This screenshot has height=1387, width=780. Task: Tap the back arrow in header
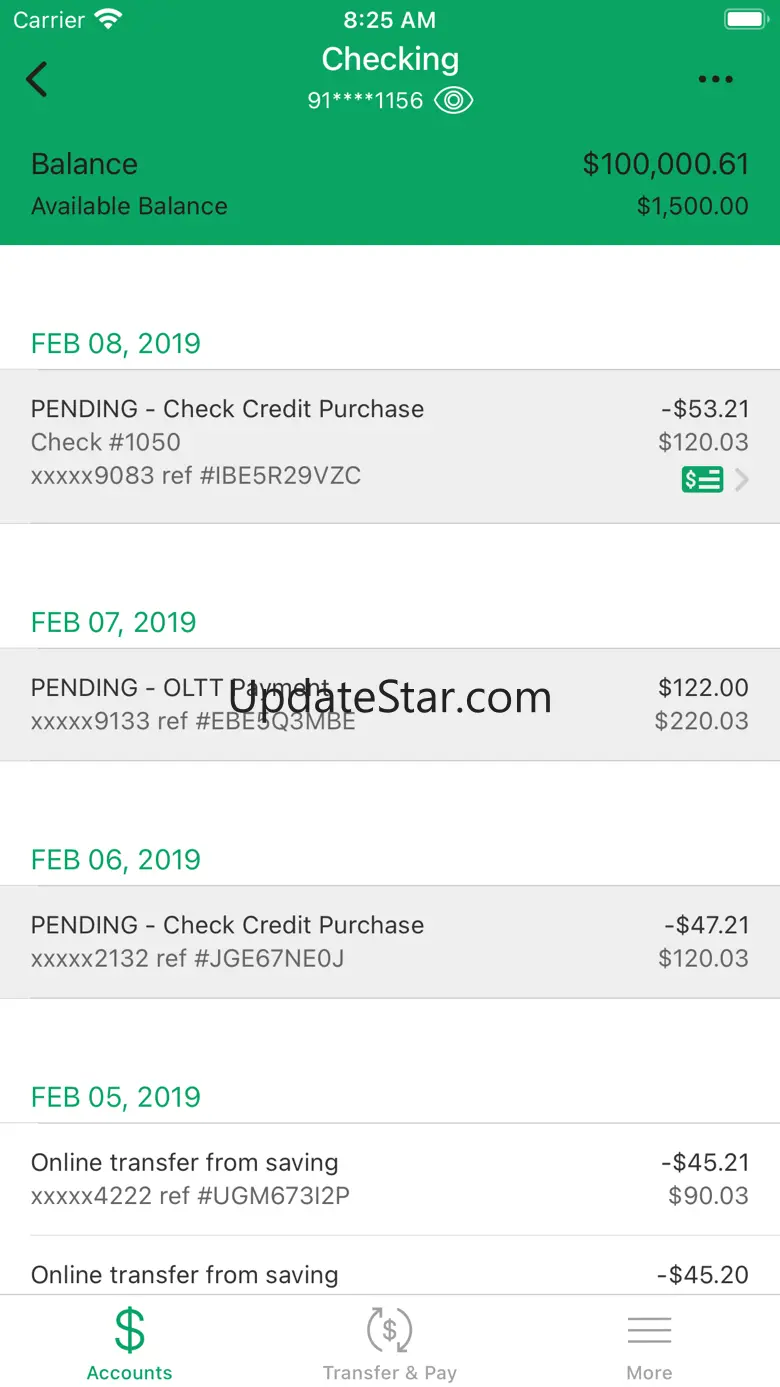(x=37, y=79)
